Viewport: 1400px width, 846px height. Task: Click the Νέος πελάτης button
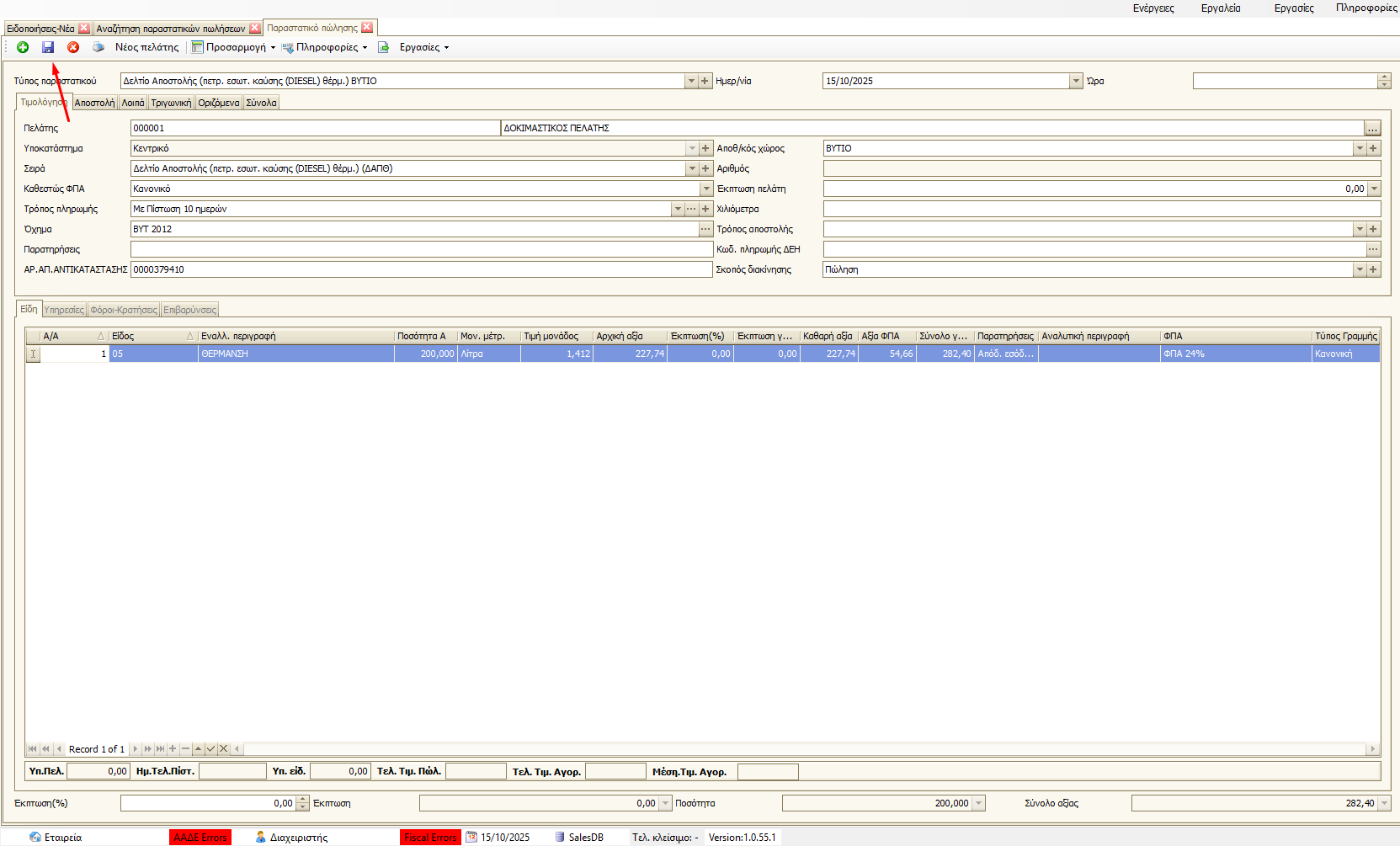[x=146, y=47]
